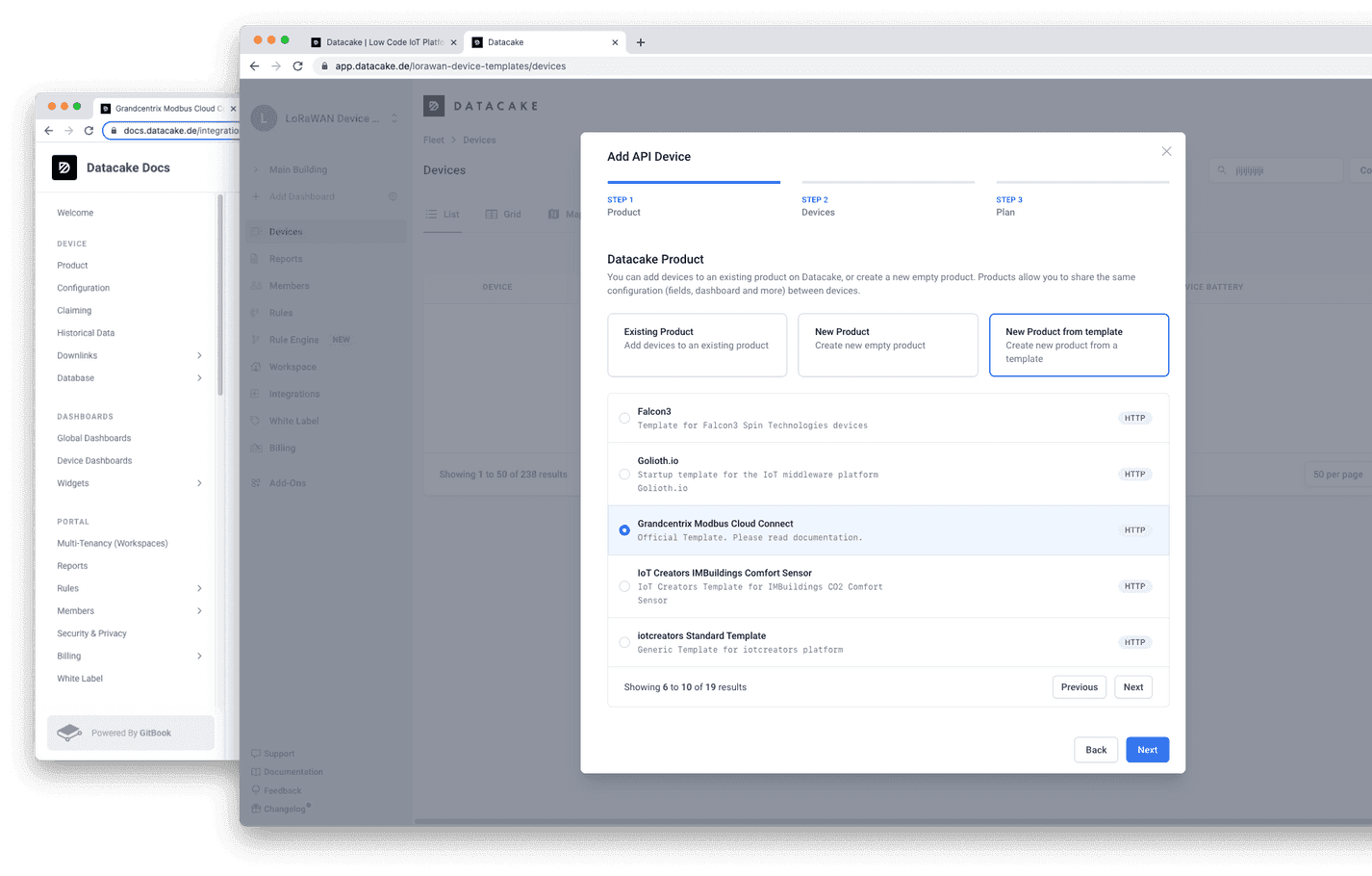
Task: Go to Step 2 Devices in the wizard
Action: click(888, 199)
